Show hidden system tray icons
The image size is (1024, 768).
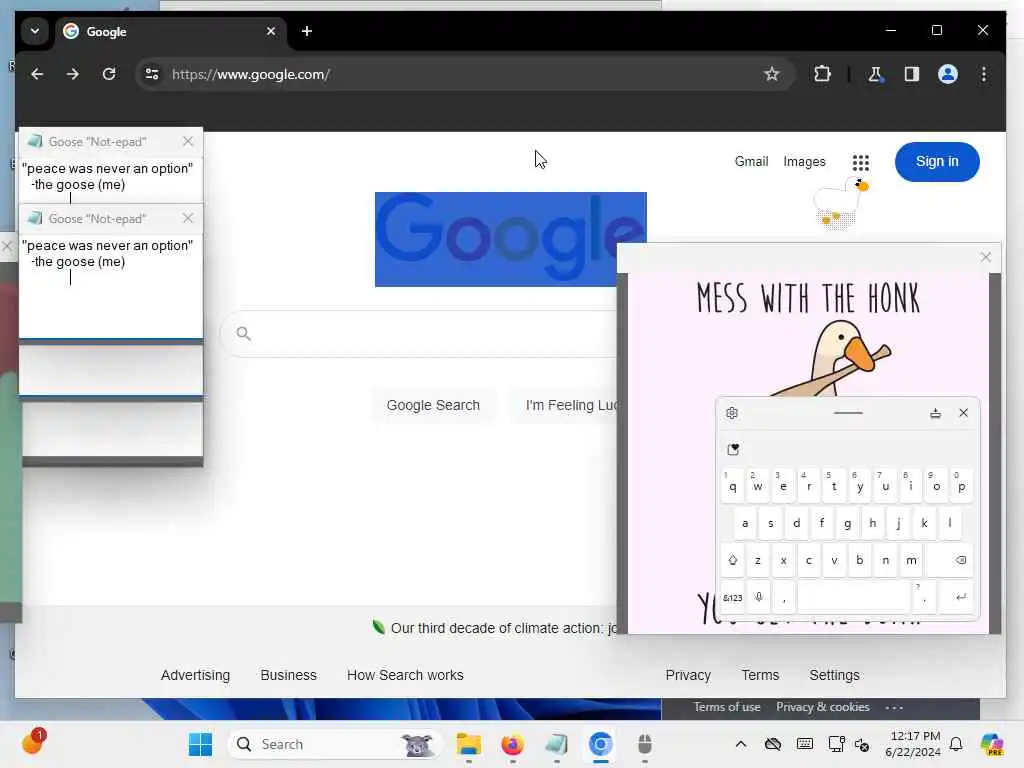point(741,744)
